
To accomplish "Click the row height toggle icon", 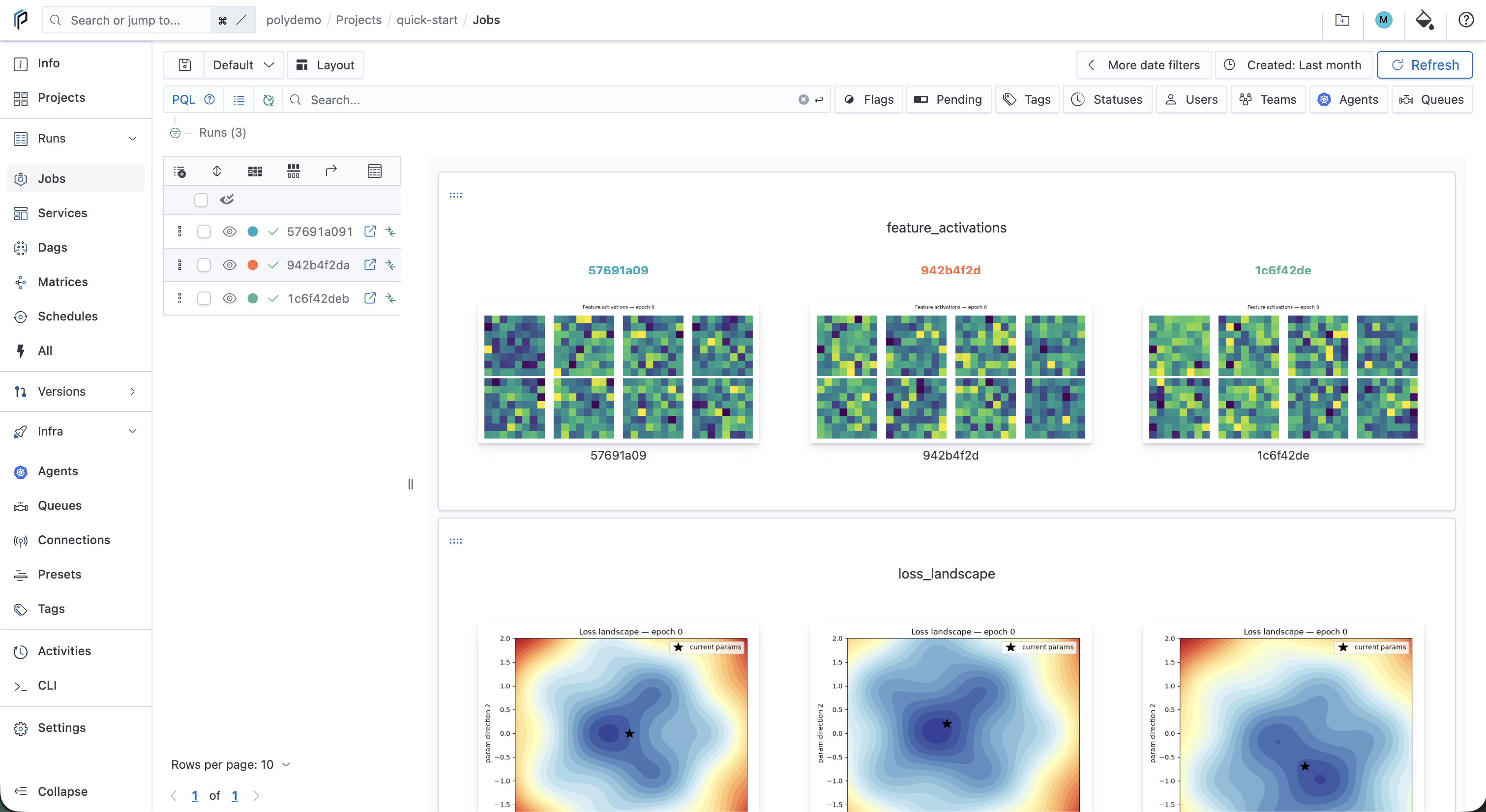I will 217,171.
